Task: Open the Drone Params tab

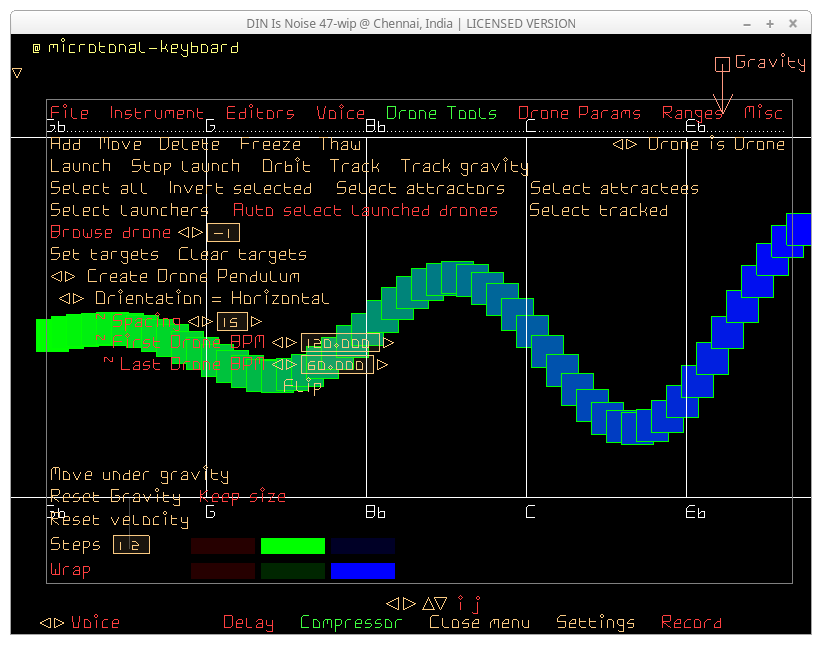Action: coord(579,113)
